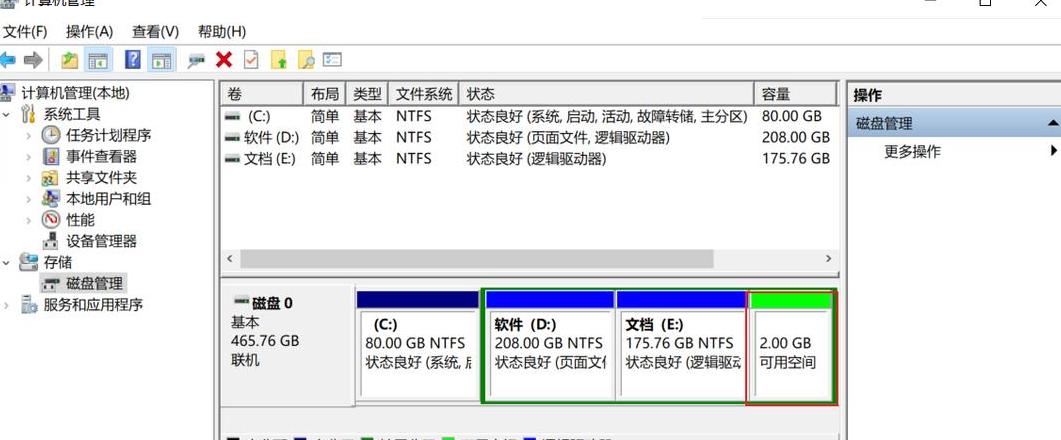The width and height of the screenshot is (1061, 440).
Task: Open the File (文件) menu
Action: (x=25, y=32)
